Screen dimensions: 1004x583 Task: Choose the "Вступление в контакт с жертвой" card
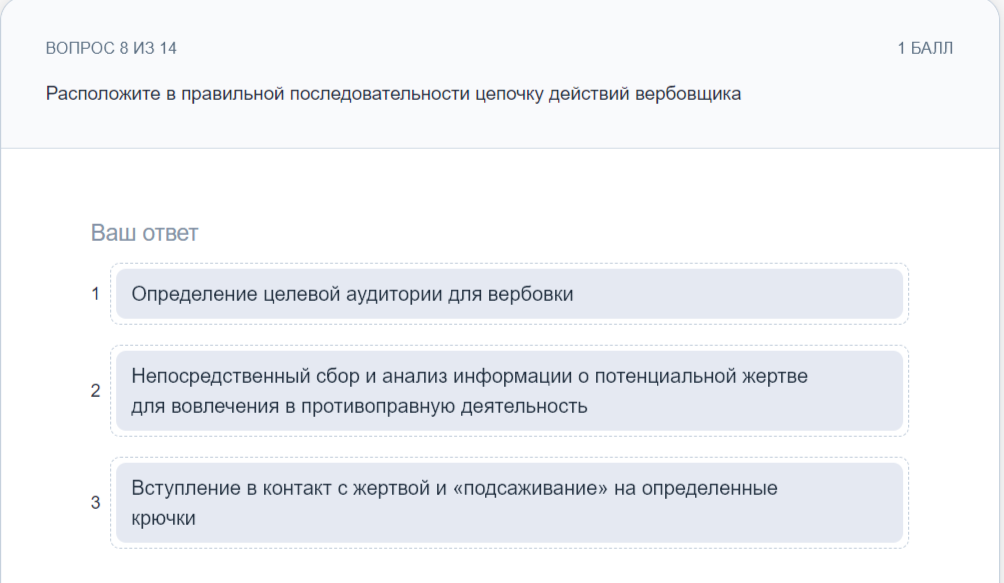coord(509,502)
